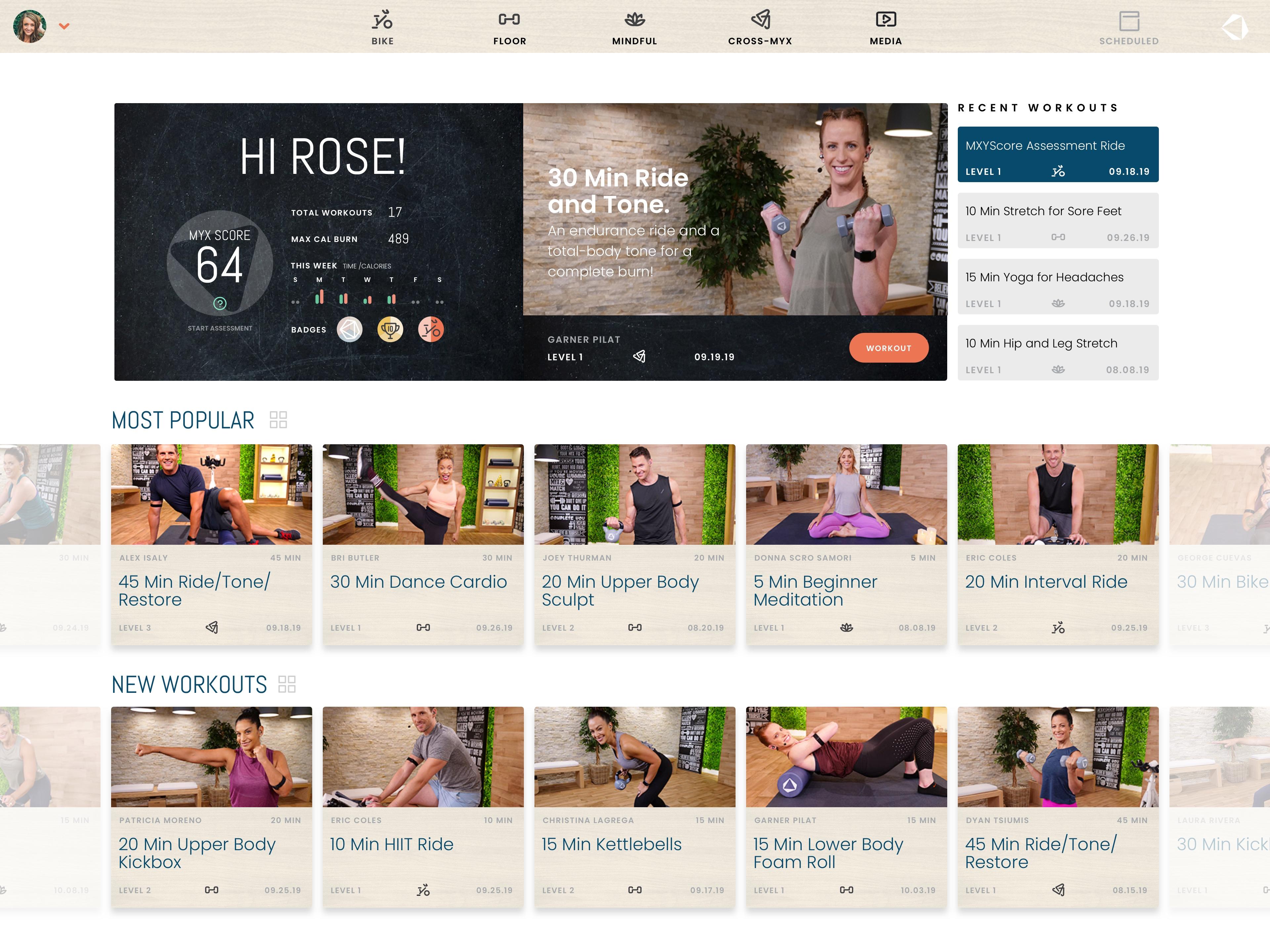
Task: Select MXYScore Assessment Ride recent workout
Action: tap(1058, 154)
